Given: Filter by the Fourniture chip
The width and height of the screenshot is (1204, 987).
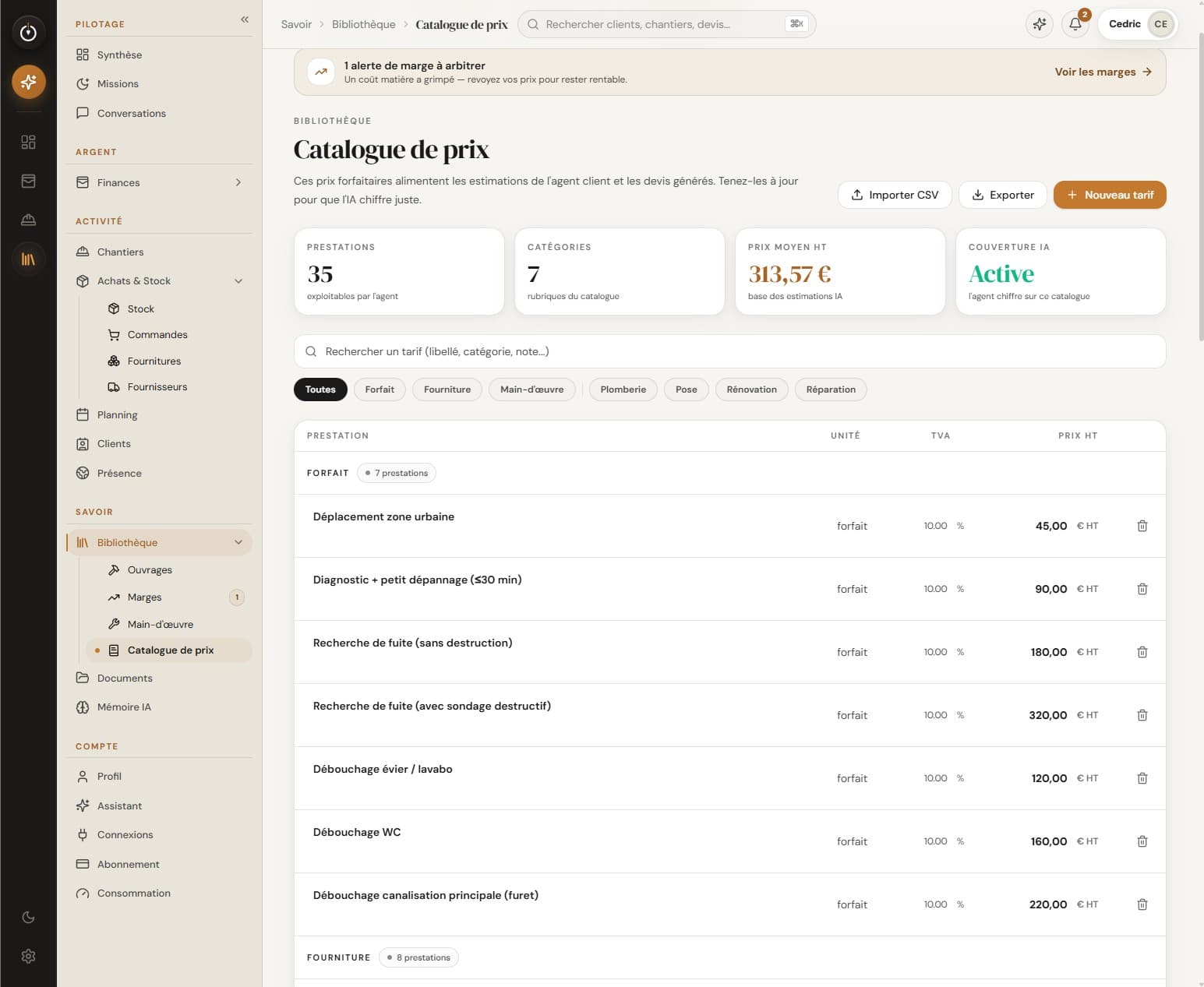Looking at the screenshot, I should point(447,390).
